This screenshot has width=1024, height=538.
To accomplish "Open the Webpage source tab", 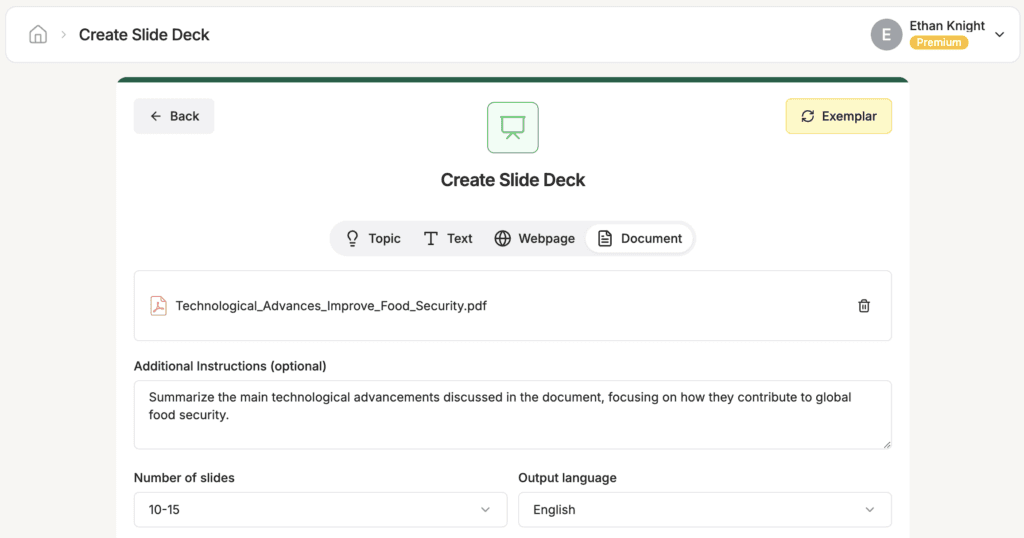I will pos(534,238).
